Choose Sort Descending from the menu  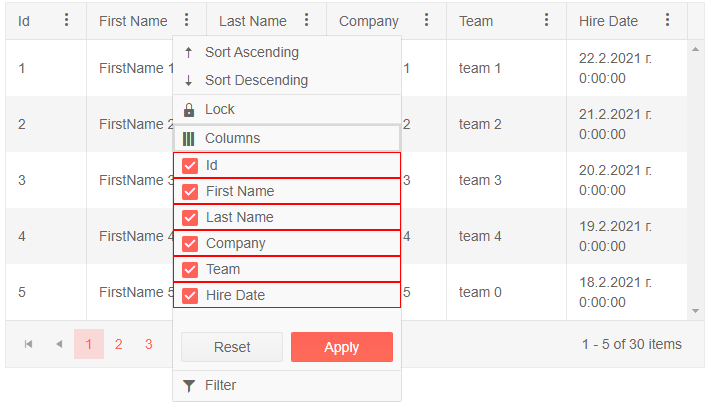256,80
